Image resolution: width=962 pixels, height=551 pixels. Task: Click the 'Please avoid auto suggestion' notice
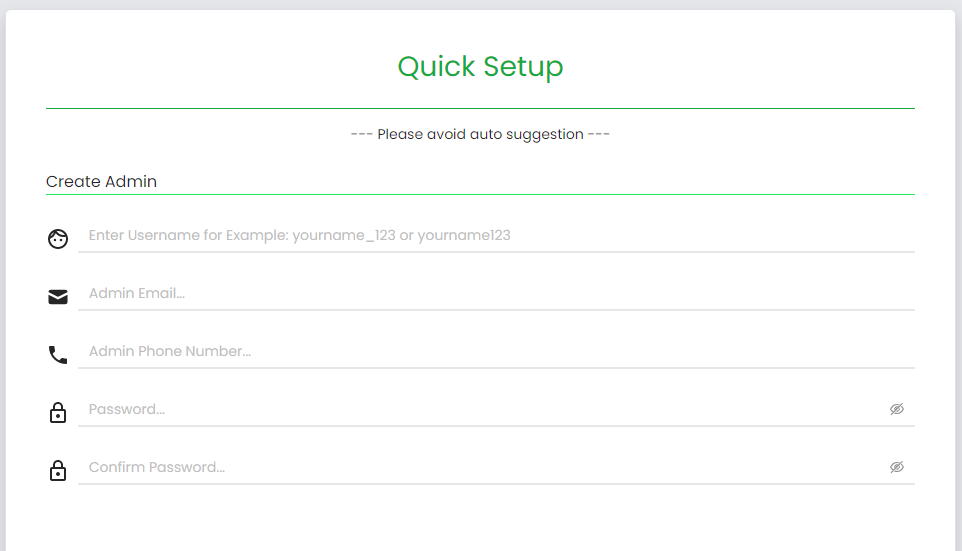tap(480, 134)
